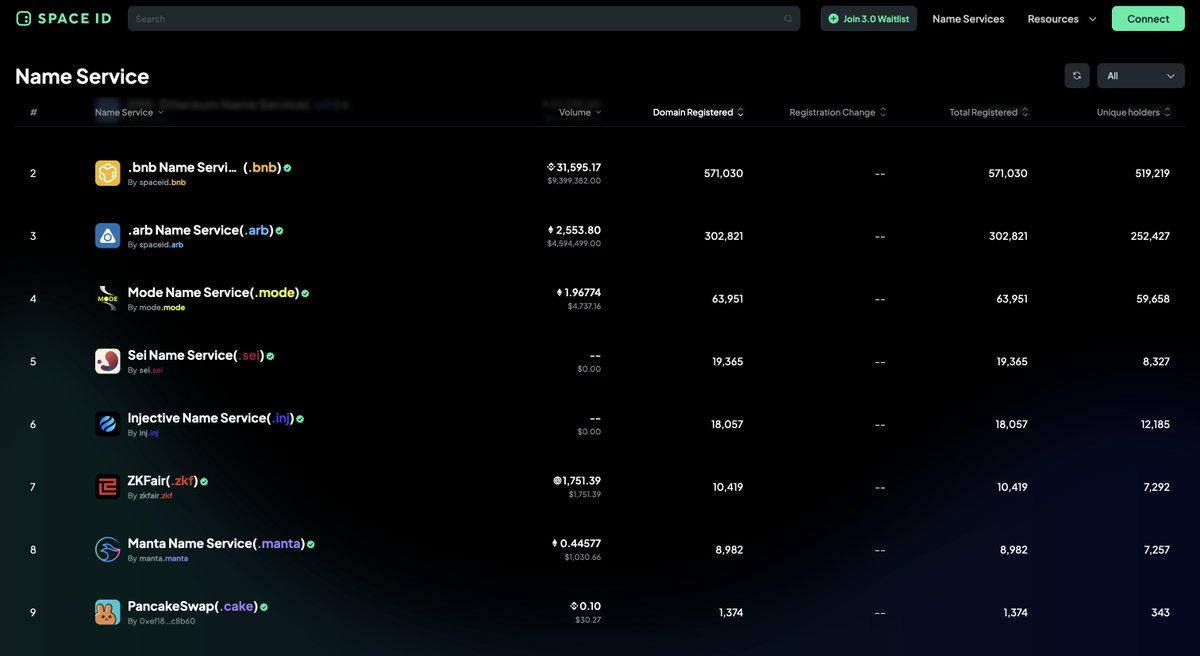Click the unique holders value 8,327

(x=1157, y=362)
